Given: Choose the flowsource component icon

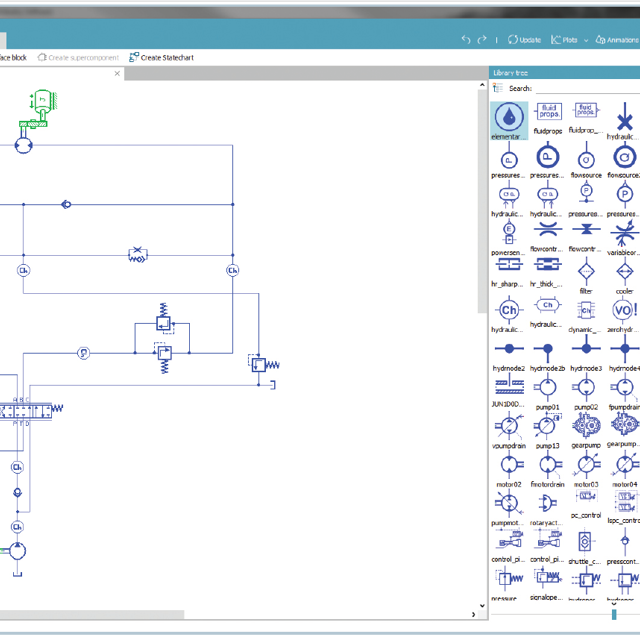Looking at the screenshot, I should pyautogui.click(x=586, y=160).
